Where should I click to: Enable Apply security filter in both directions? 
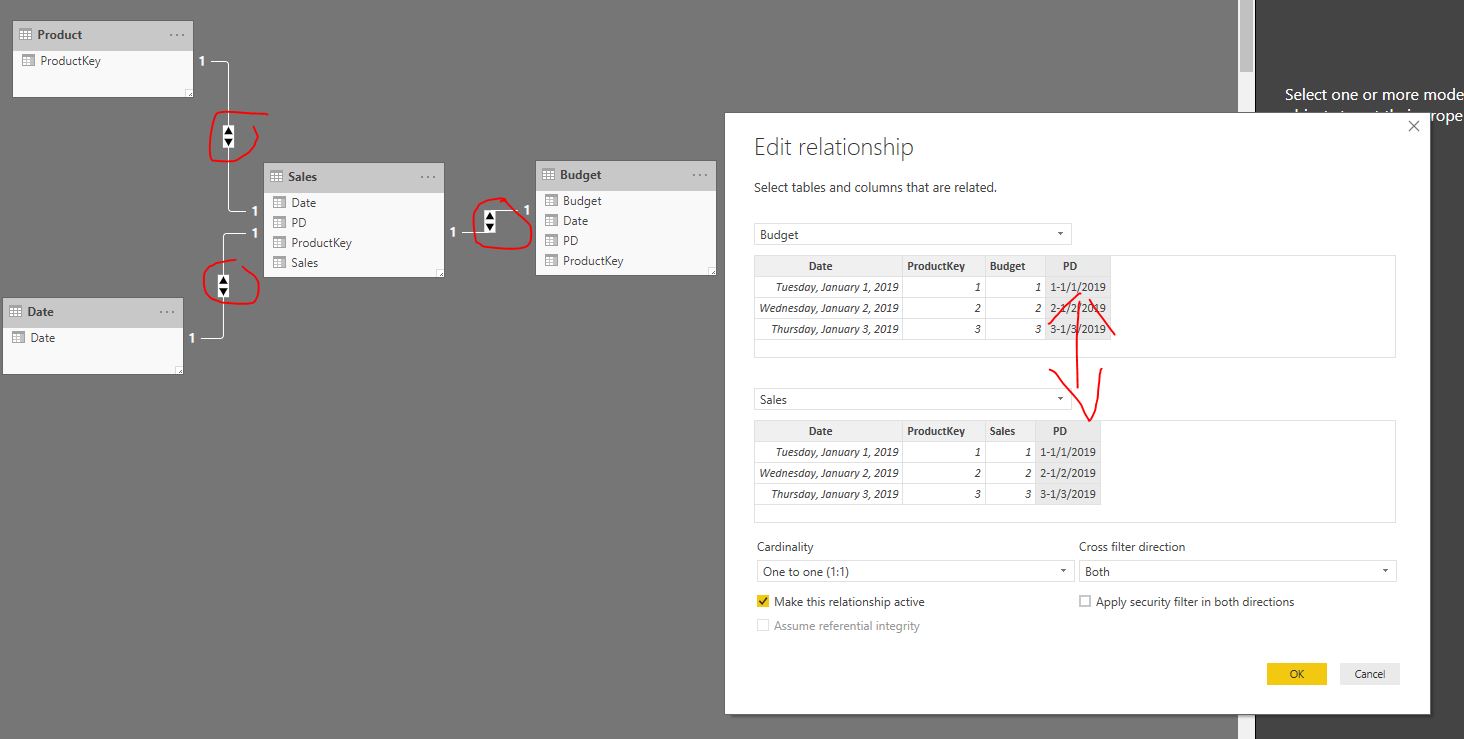coord(1085,602)
